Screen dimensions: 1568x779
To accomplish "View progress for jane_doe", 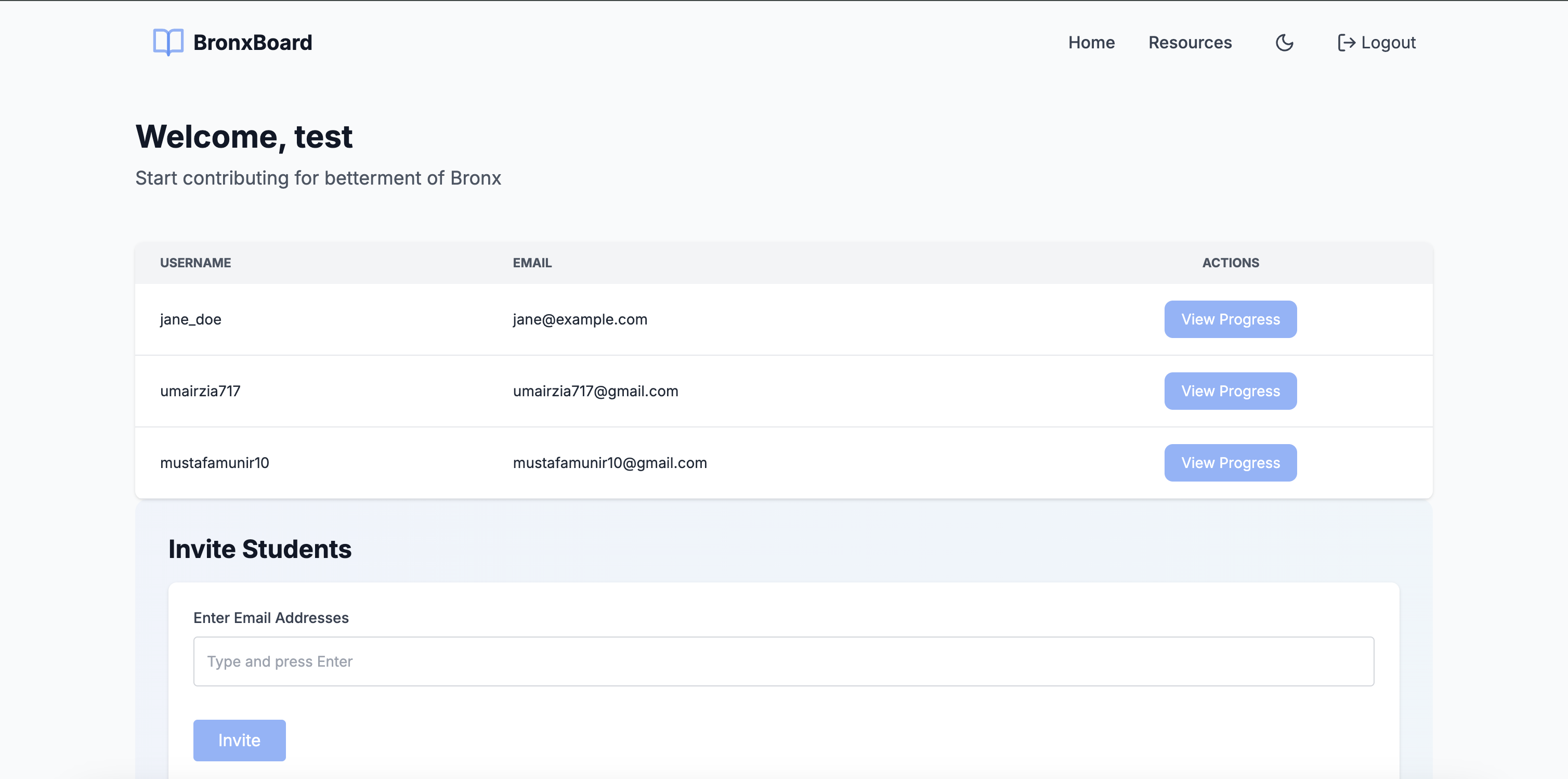I will (1230, 319).
